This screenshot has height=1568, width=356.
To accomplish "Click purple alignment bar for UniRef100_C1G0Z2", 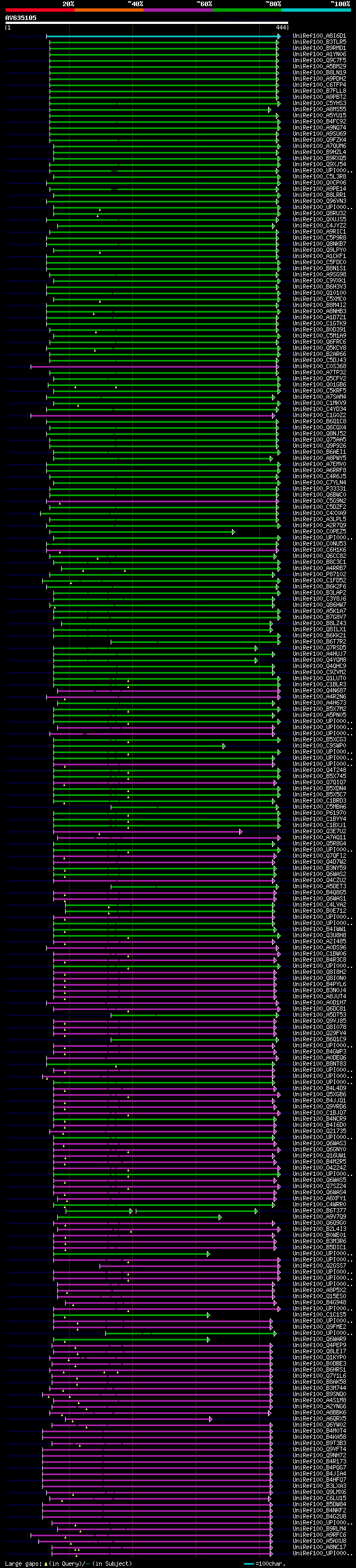I will click(153, 416).
